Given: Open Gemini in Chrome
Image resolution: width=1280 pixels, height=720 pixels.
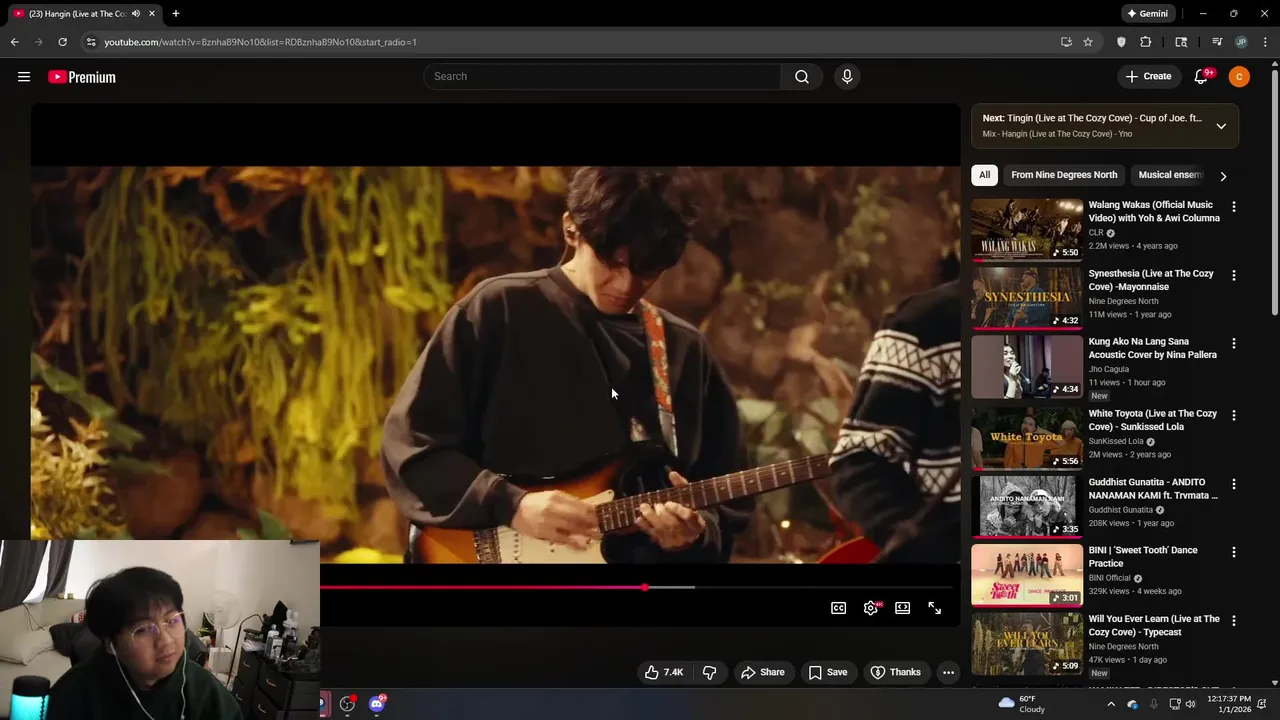Looking at the screenshot, I should 1147,14.
